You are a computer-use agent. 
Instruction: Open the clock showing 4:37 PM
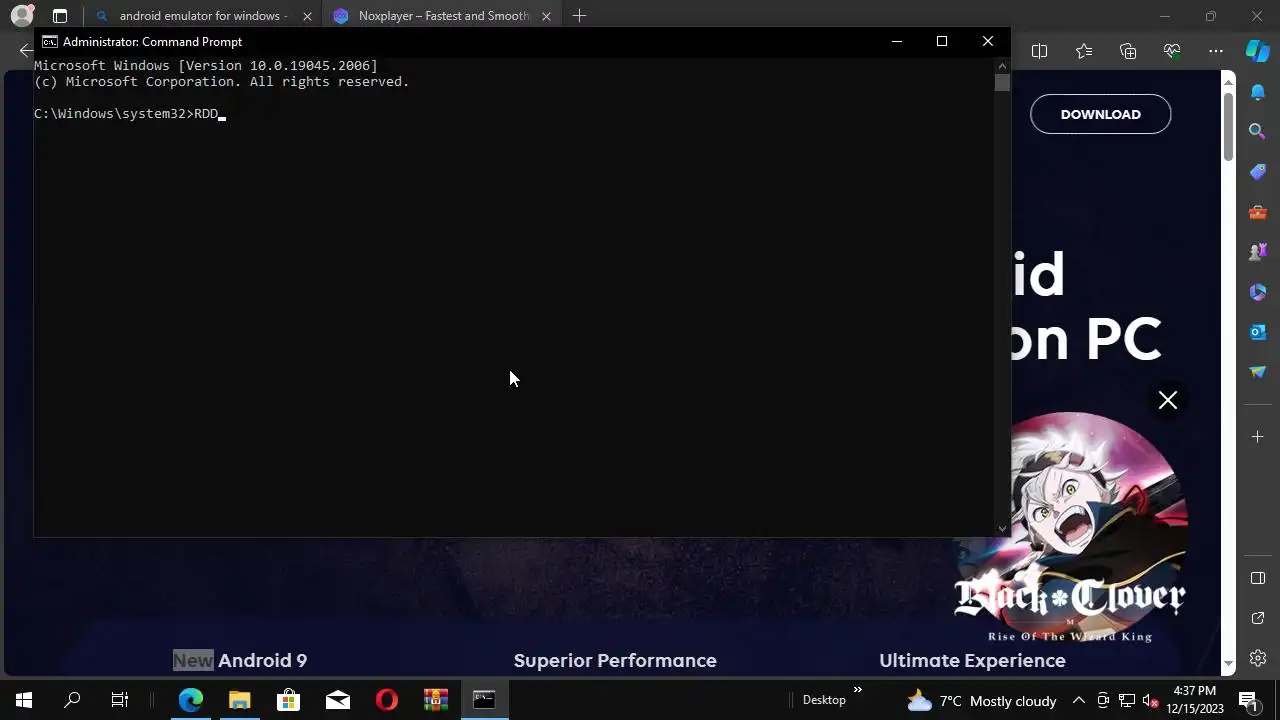click(1195, 700)
